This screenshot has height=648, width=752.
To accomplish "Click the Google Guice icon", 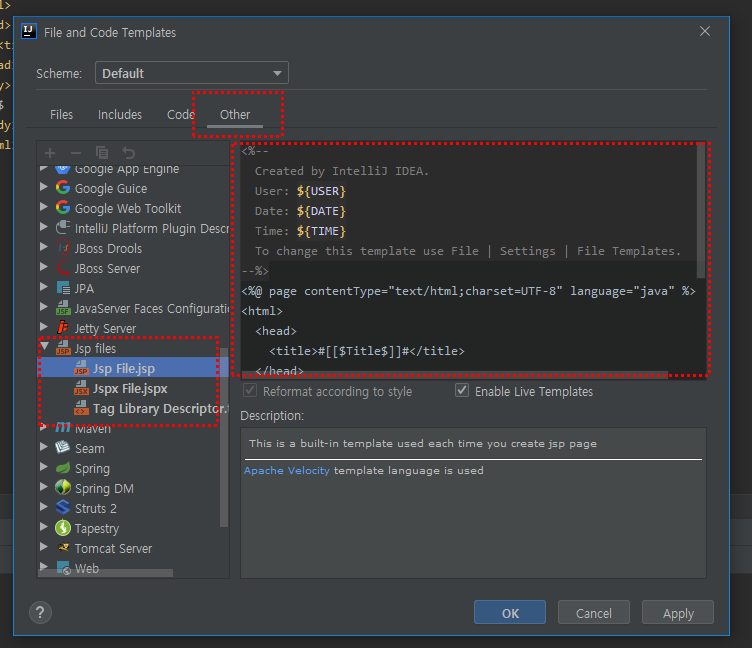I will point(63,188).
